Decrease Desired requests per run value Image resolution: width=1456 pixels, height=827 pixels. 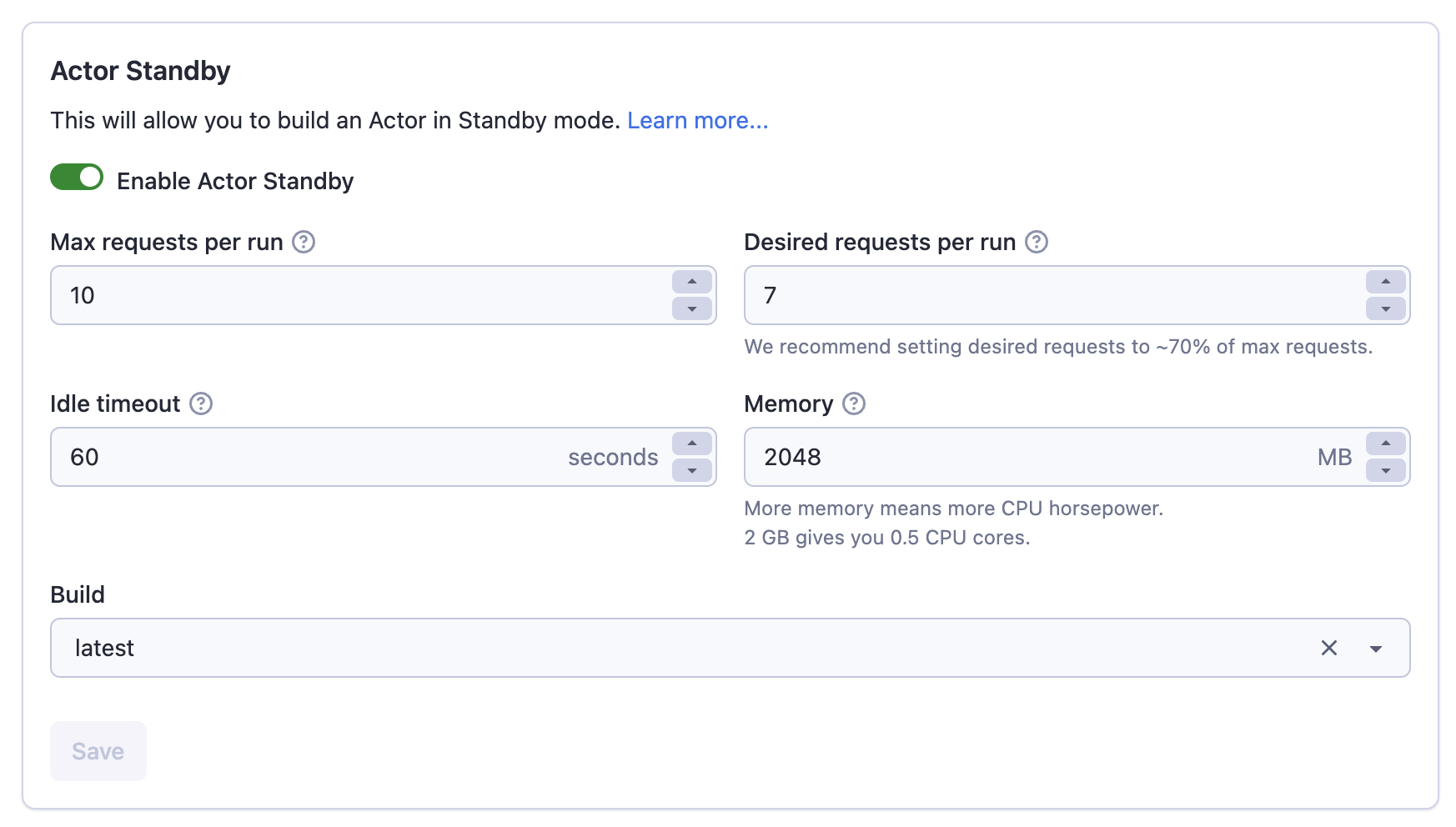pos(1386,308)
